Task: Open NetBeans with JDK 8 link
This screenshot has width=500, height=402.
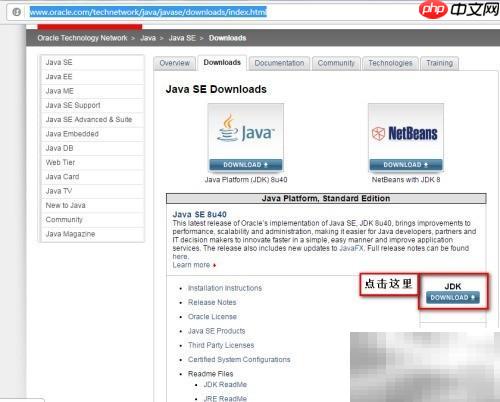Action: tap(406, 180)
